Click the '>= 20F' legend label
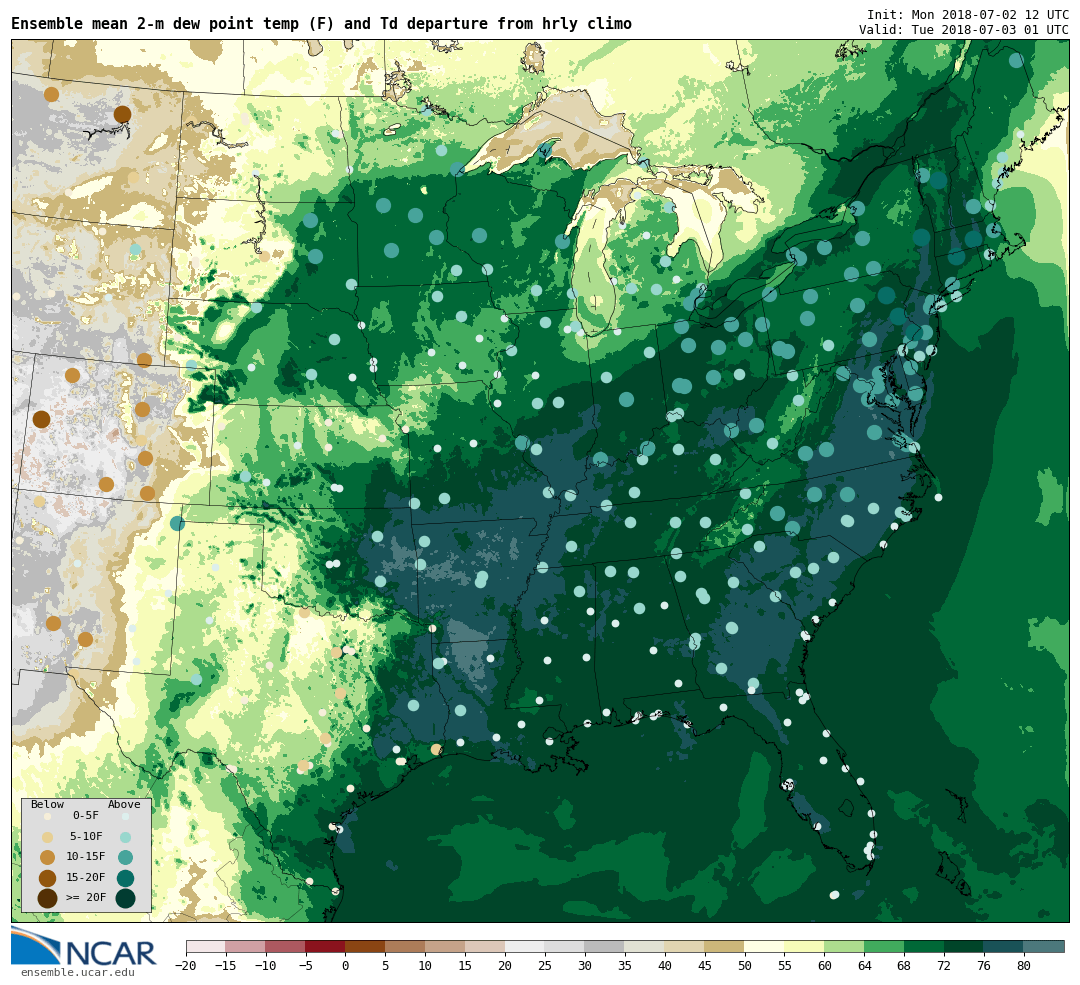Screen dimensions: 1080x985 (86, 898)
